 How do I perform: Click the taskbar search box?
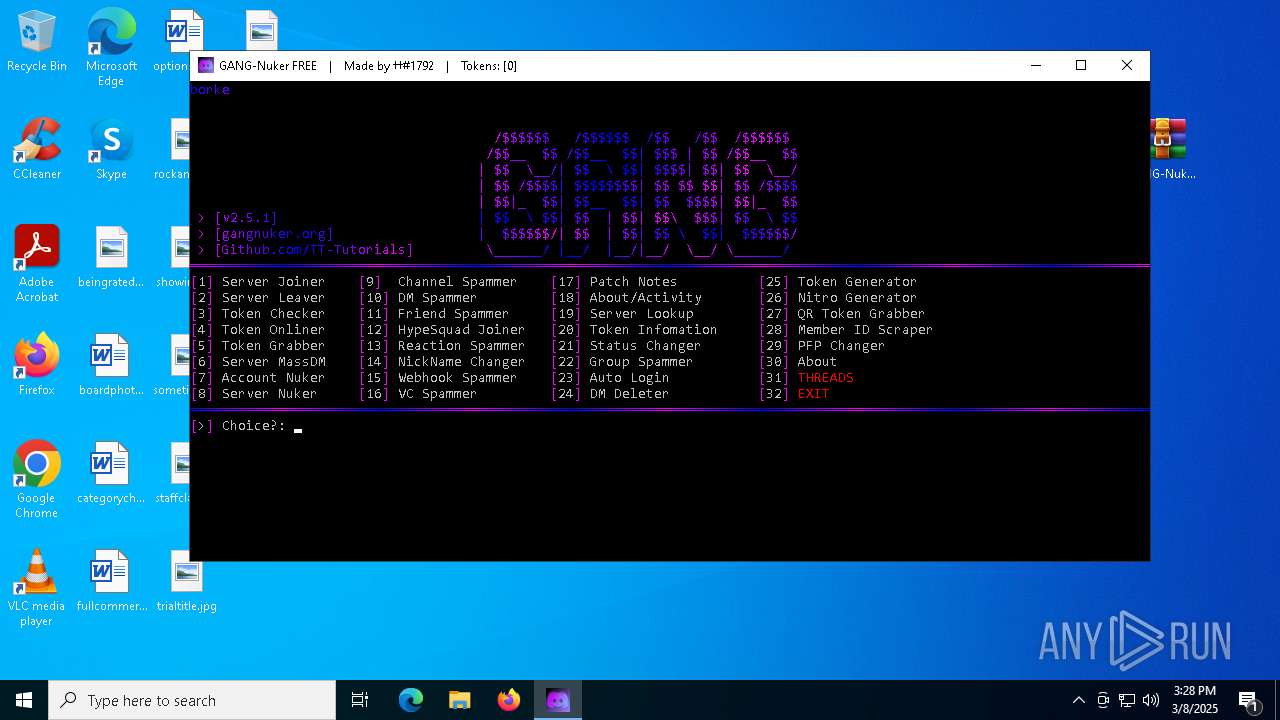[x=192, y=700]
